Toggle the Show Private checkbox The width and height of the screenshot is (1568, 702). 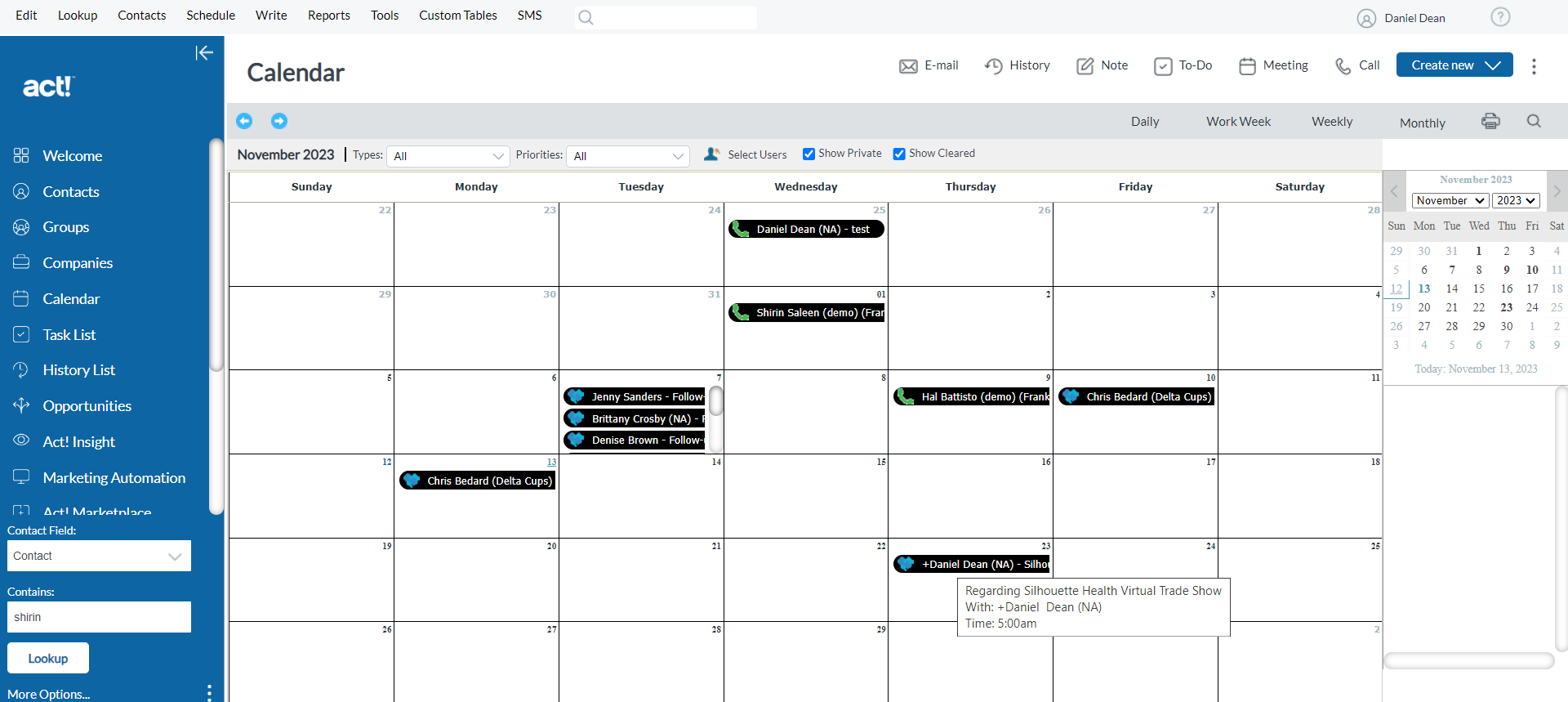808,154
